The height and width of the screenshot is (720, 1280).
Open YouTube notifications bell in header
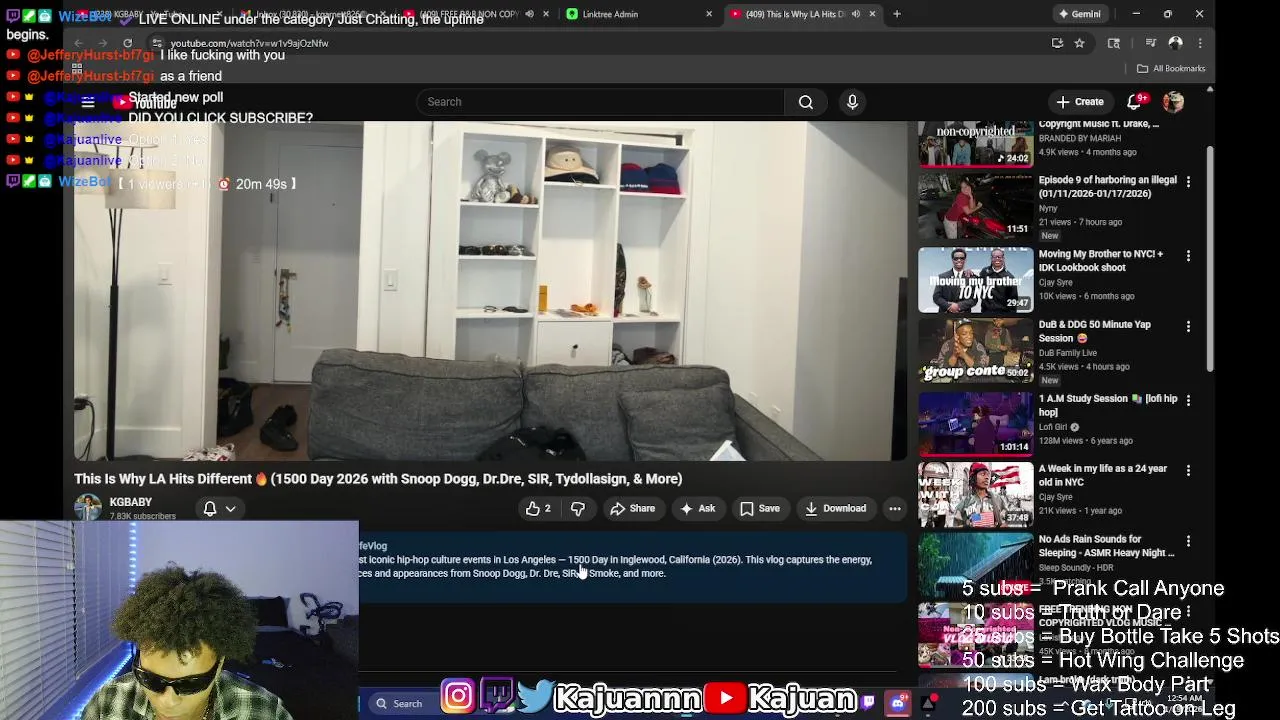tap(1134, 102)
